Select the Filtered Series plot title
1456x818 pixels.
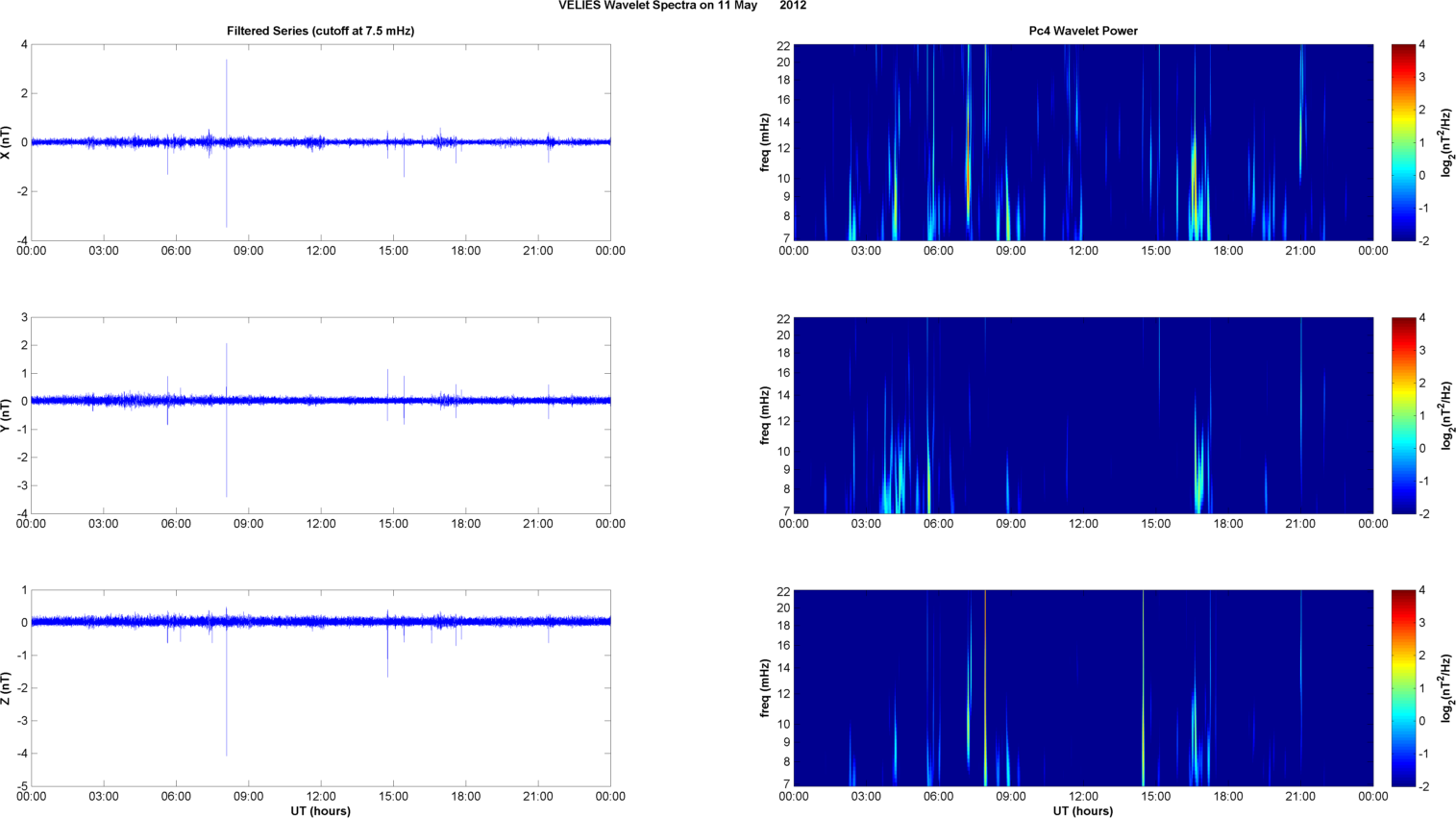pos(320,31)
